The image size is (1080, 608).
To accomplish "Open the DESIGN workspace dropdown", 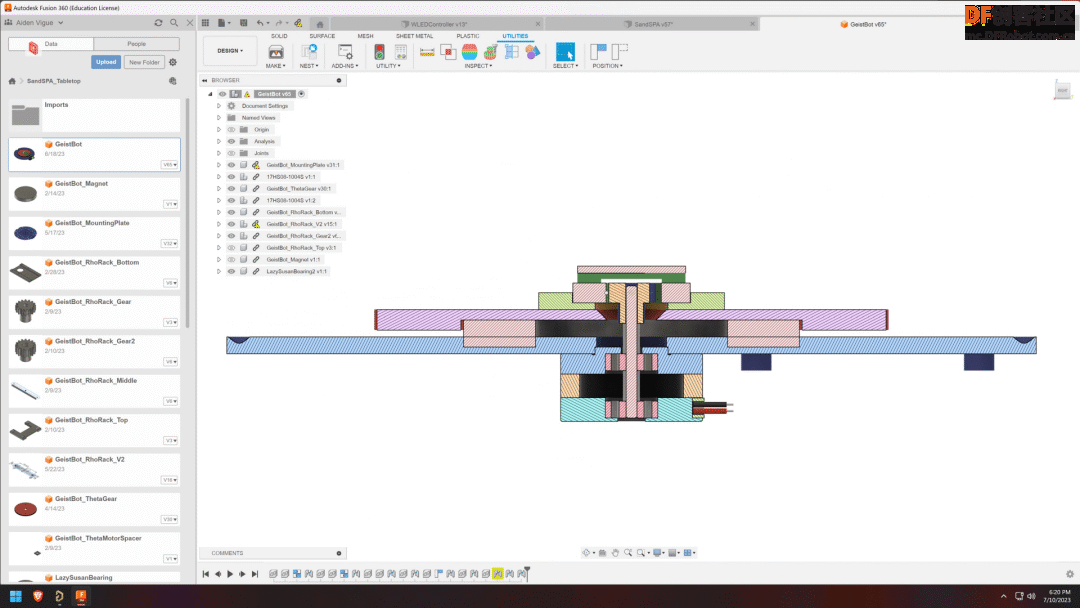I will pyautogui.click(x=230, y=51).
